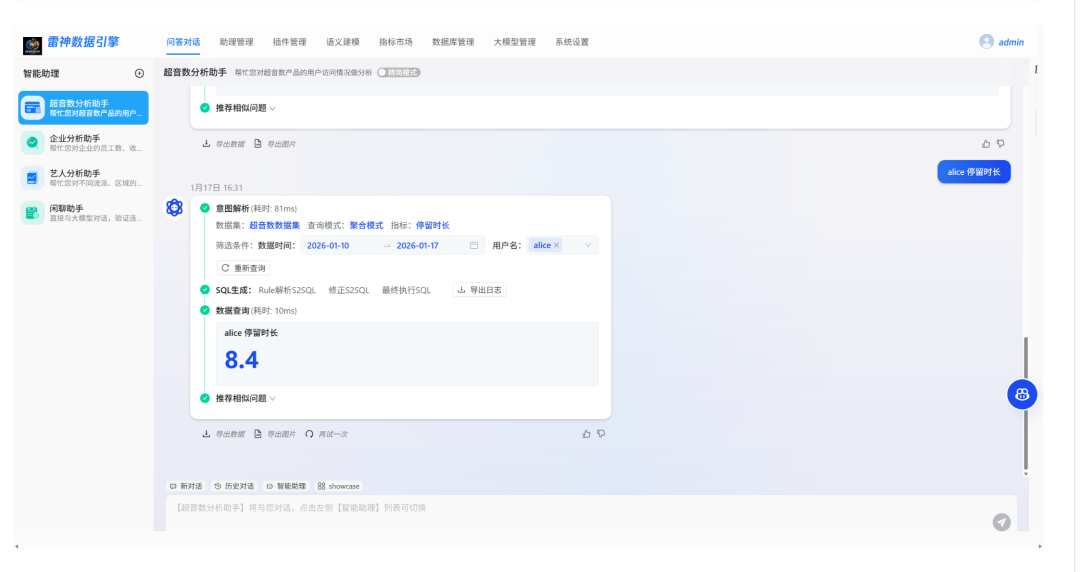
Task: Edit the end date 2026-01-17
Action: tap(417, 245)
